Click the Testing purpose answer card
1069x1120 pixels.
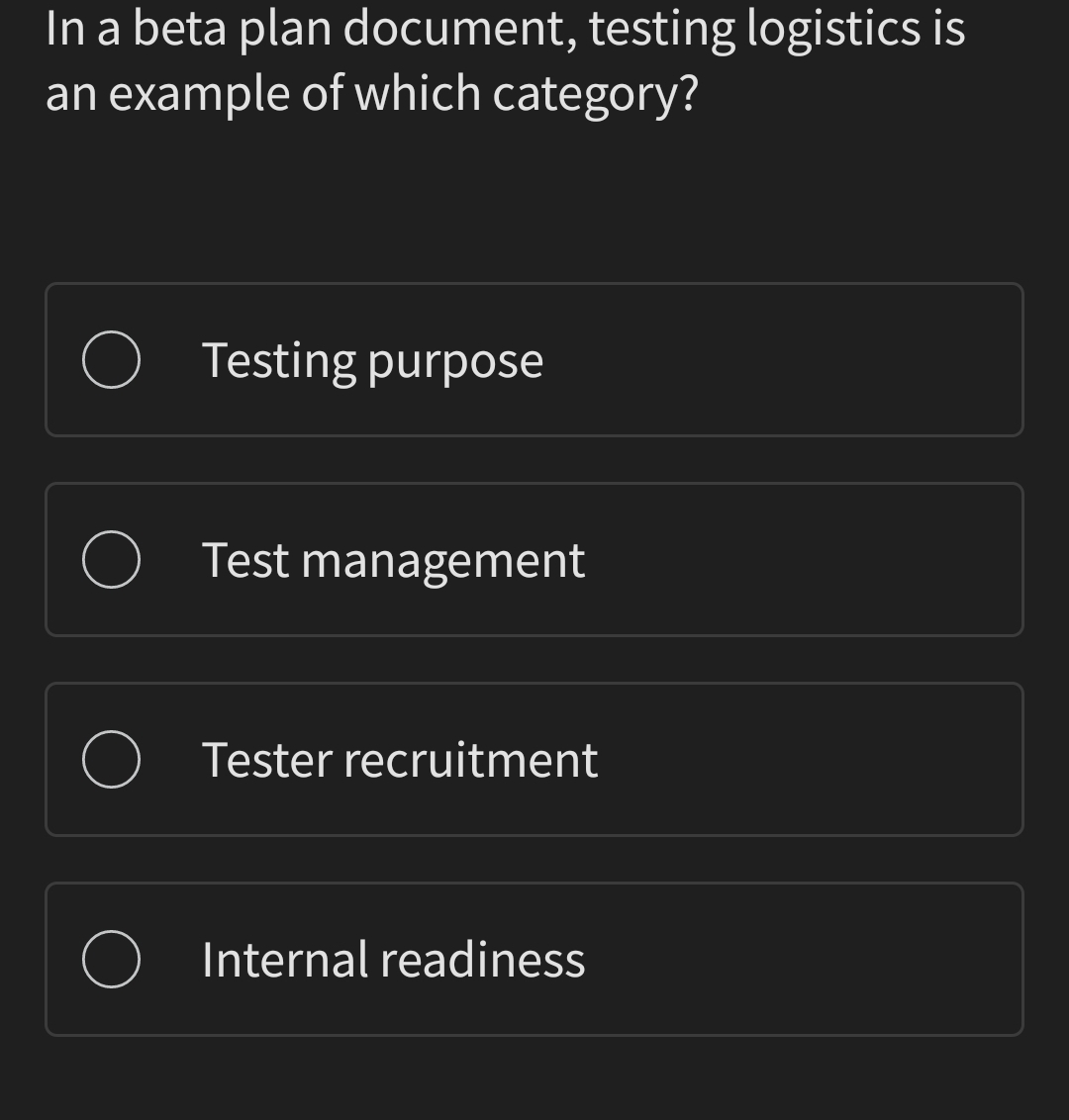coord(534,360)
